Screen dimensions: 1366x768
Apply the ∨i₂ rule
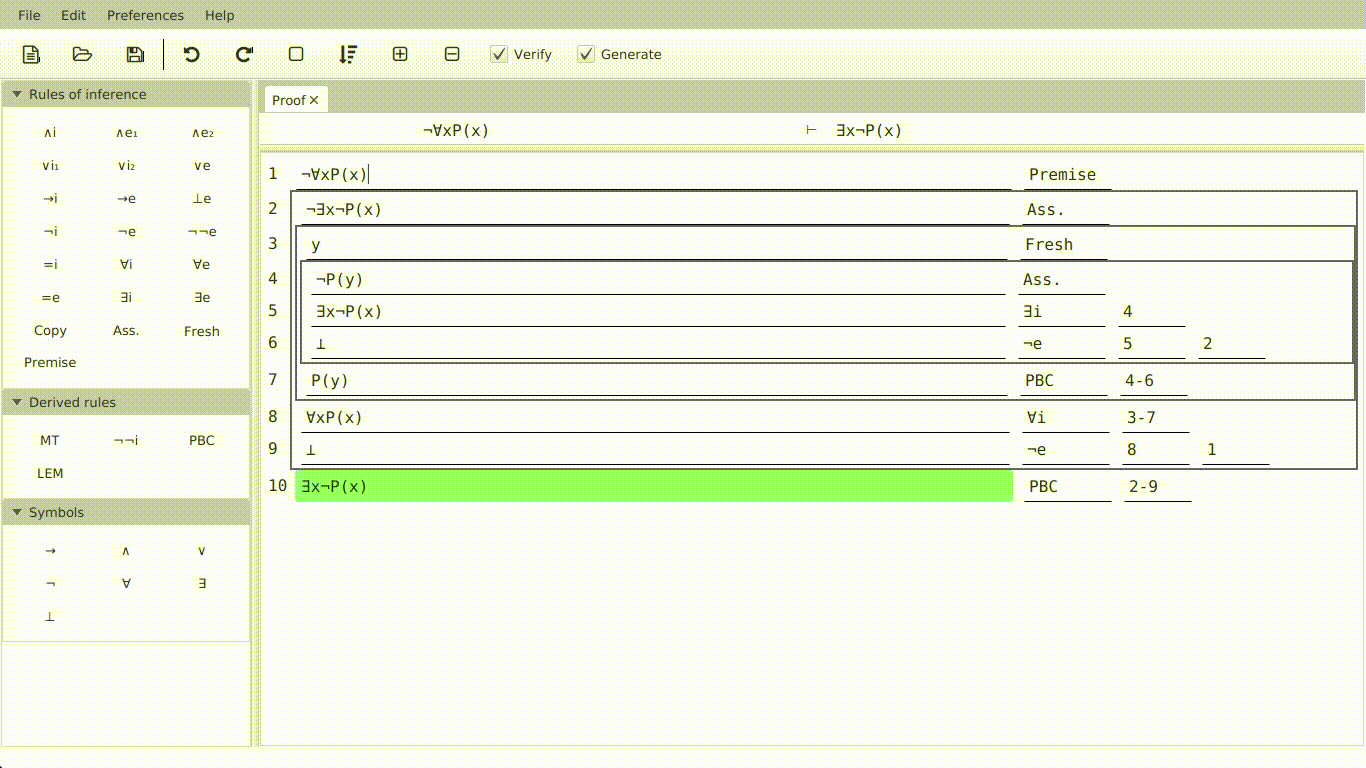click(126, 166)
